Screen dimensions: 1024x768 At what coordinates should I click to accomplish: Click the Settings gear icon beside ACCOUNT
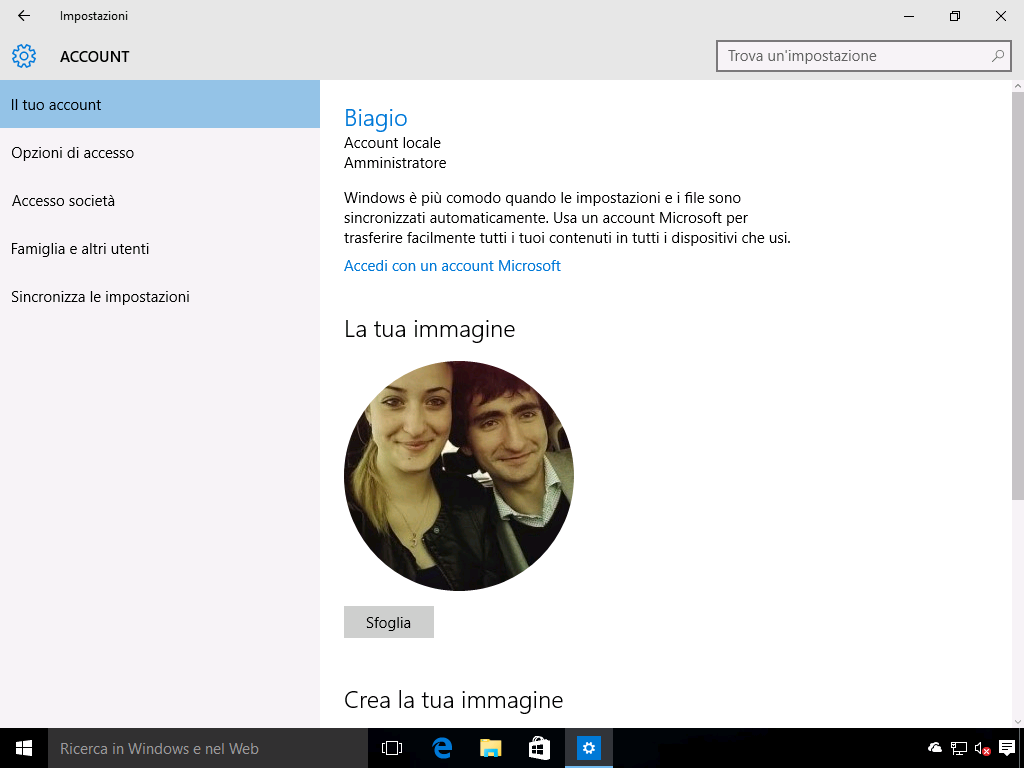pos(24,56)
